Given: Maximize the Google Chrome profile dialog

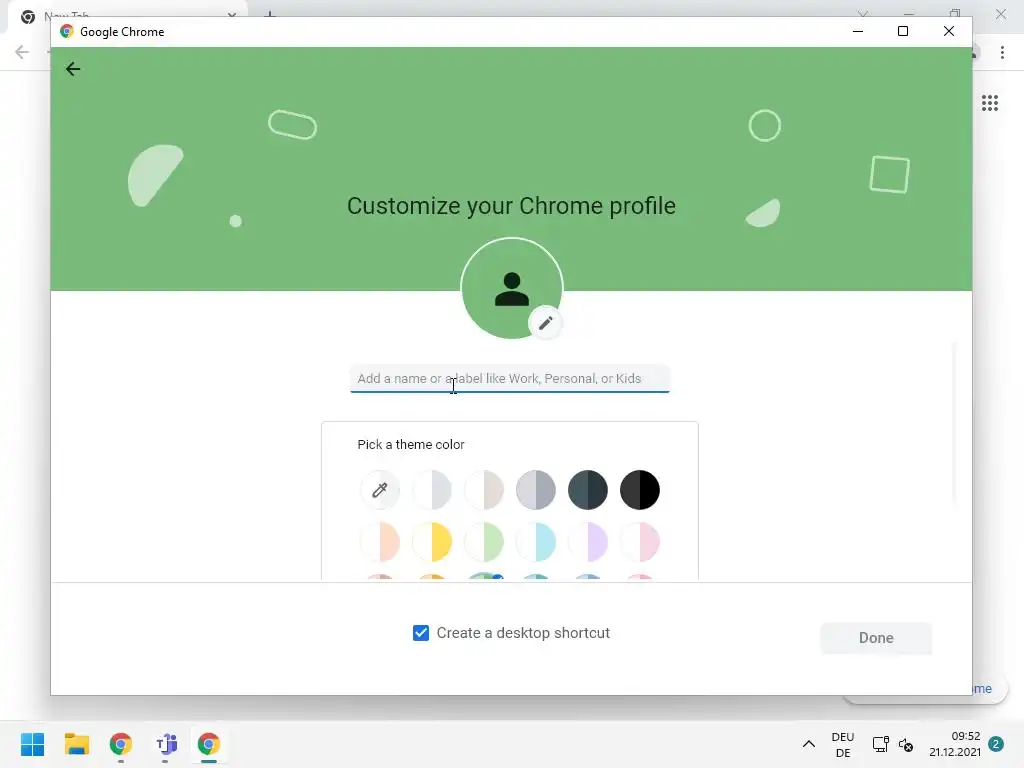Looking at the screenshot, I should coord(903,31).
